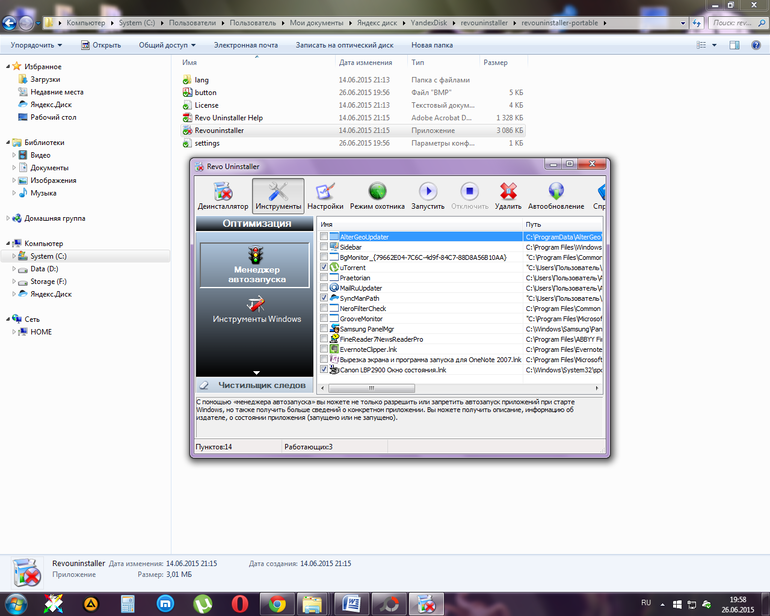Screen dimensions: 770x616
Task: Open the address bar history dropdown
Action: tap(683, 23)
